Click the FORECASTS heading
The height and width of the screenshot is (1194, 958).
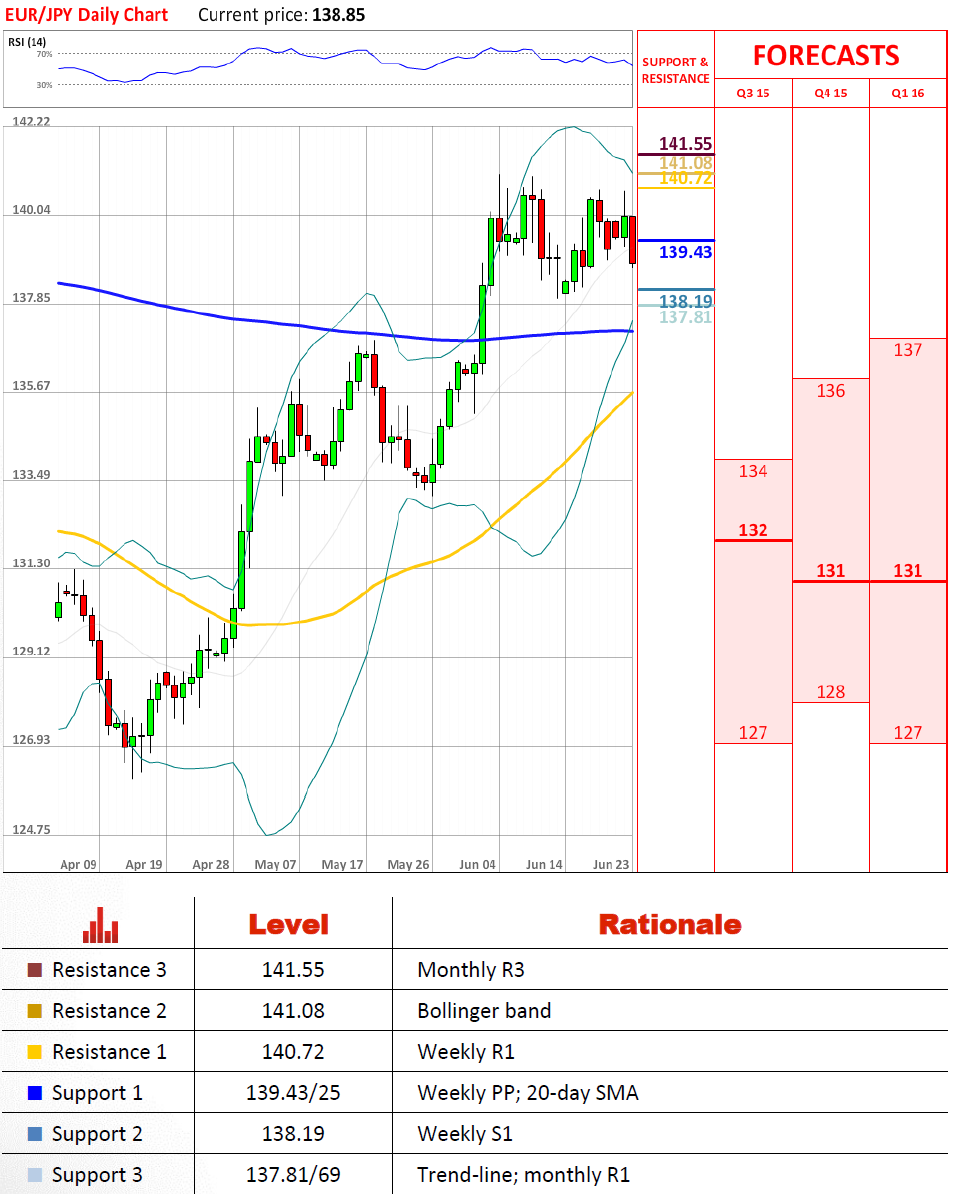coord(826,56)
